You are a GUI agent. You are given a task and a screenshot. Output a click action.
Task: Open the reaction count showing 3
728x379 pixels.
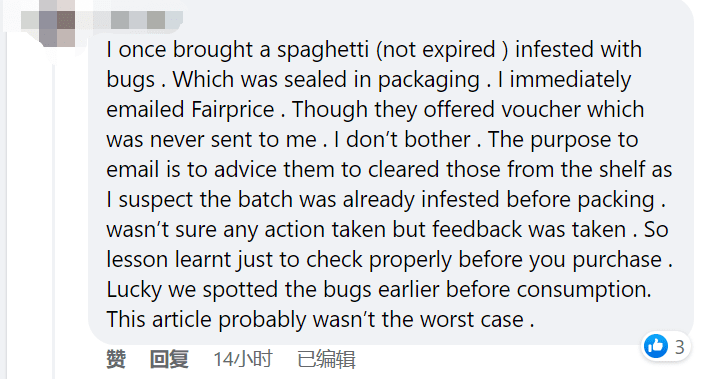tap(680, 347)
